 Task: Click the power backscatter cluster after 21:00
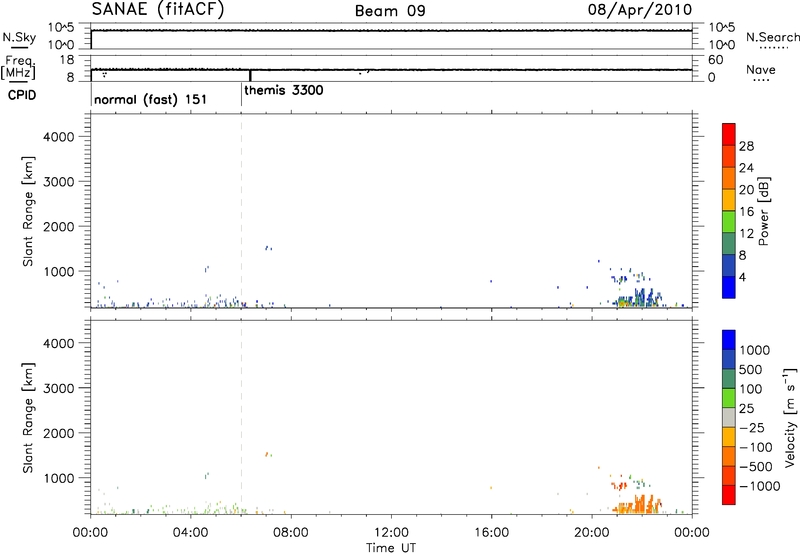click(638, 298)
